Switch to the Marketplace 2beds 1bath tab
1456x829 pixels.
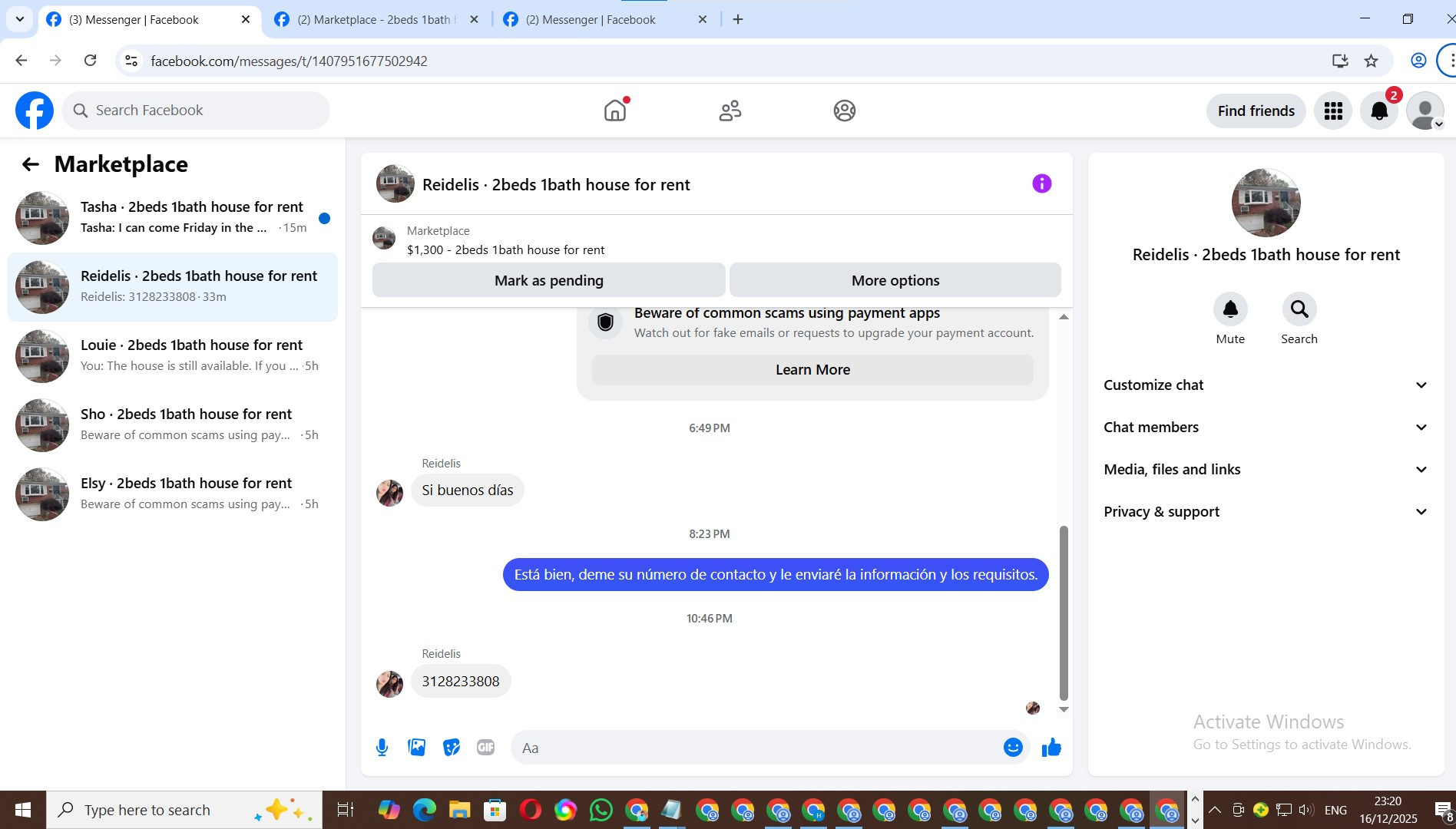click(376, 20)
